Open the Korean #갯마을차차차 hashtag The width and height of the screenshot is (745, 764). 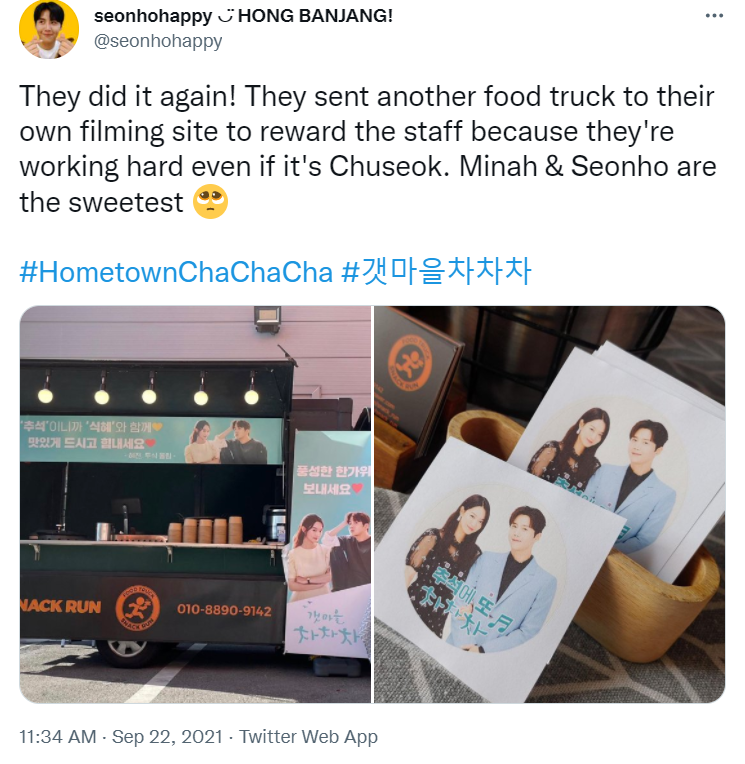pos(436,271)
